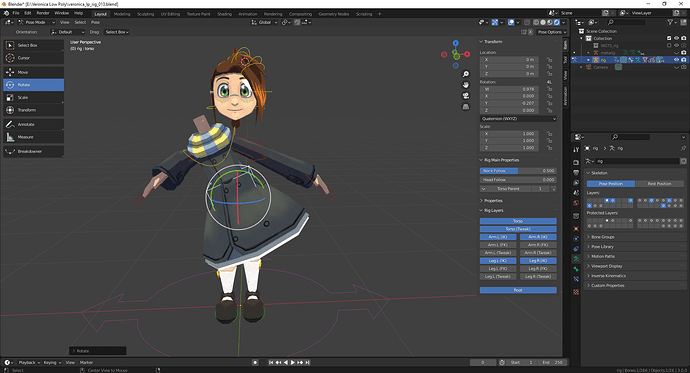Click the pan view hand icon

click(466, 85)
